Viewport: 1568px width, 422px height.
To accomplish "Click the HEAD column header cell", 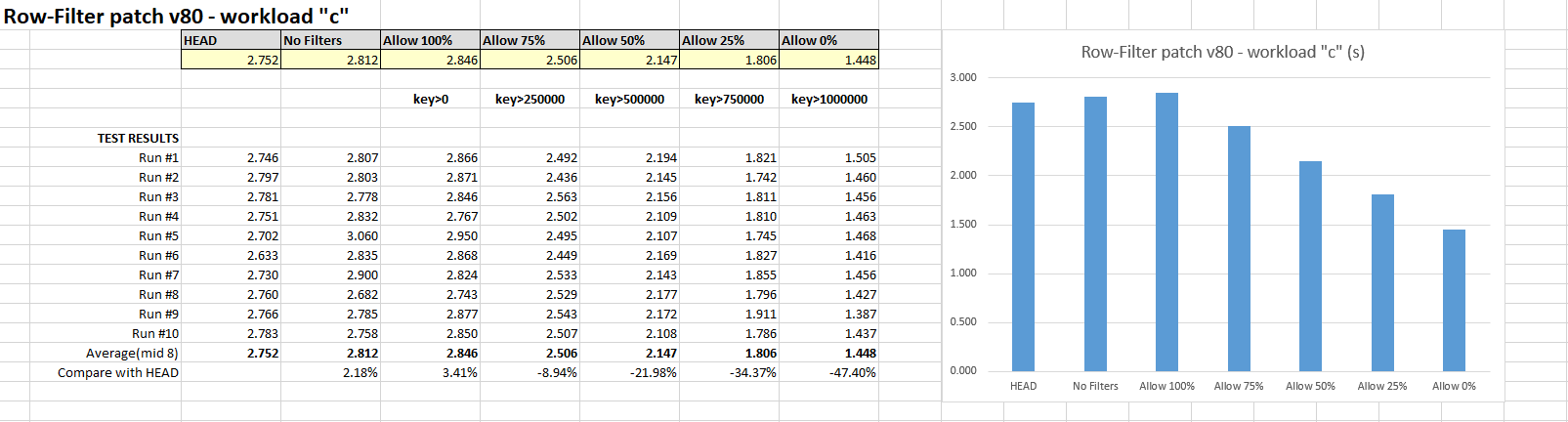I will (231, 40).
